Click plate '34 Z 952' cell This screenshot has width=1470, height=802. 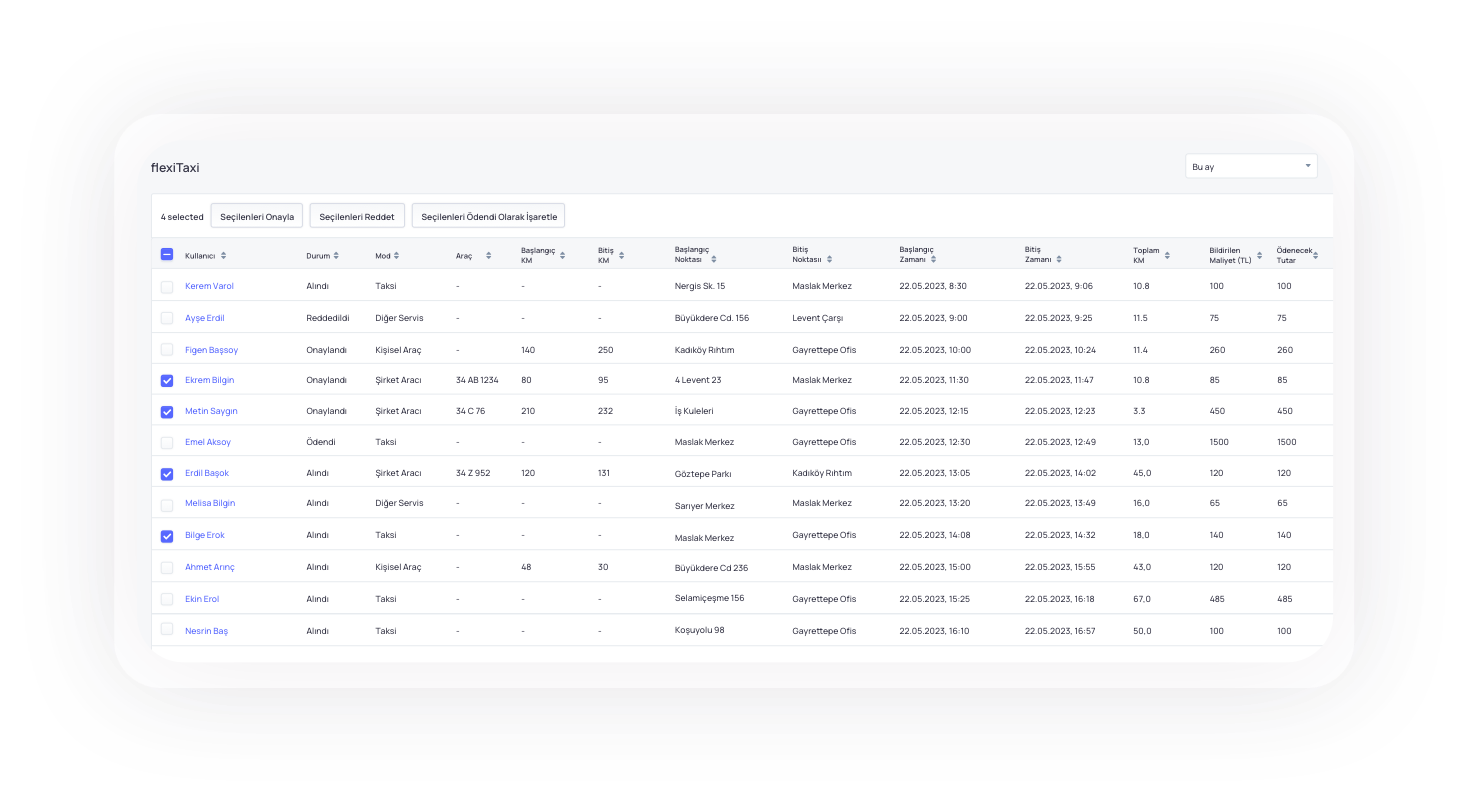(x=473, y=473)
